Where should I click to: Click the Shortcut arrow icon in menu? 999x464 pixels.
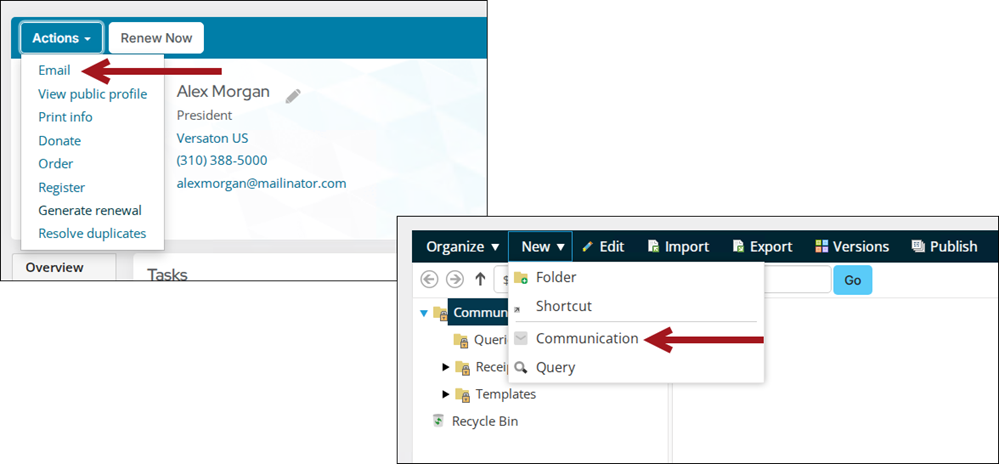pos(517,309)
